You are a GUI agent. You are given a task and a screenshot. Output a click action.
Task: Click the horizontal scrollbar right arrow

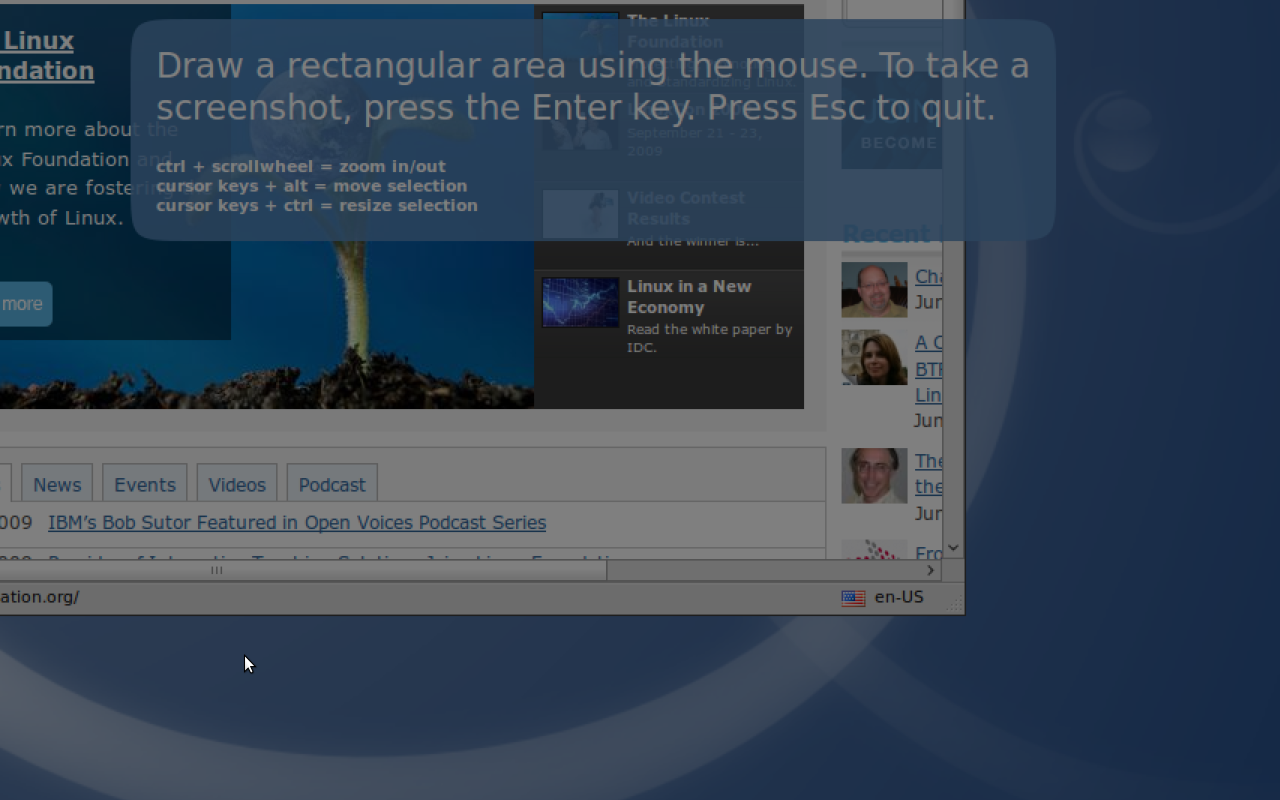coord(930,570)
